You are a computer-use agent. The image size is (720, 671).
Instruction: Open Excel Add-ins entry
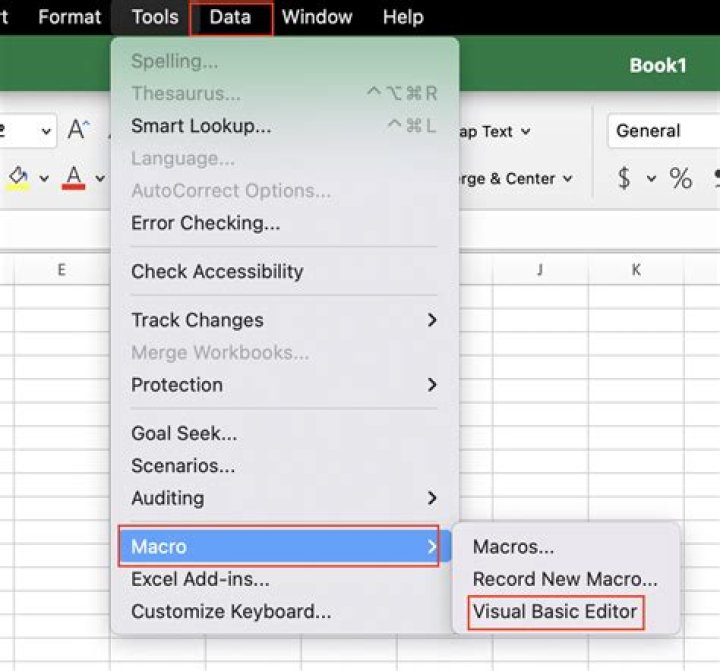[285, 579]
